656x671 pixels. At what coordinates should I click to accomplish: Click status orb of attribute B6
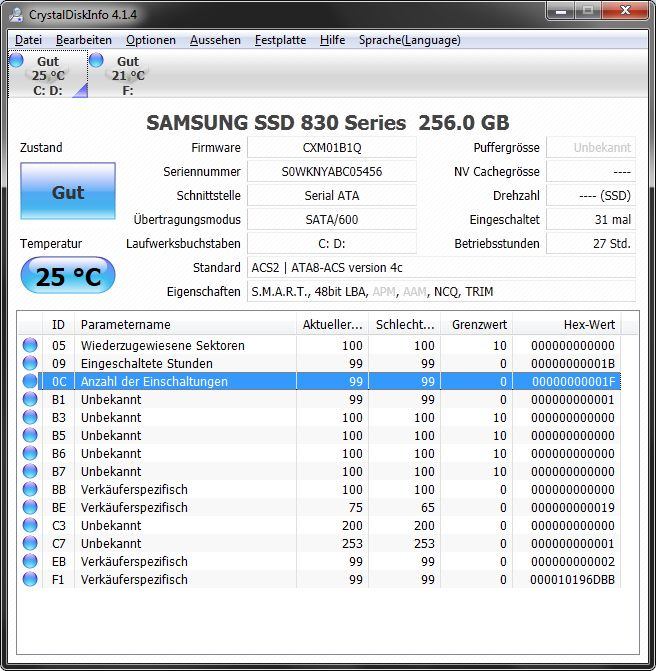[30, 453]
